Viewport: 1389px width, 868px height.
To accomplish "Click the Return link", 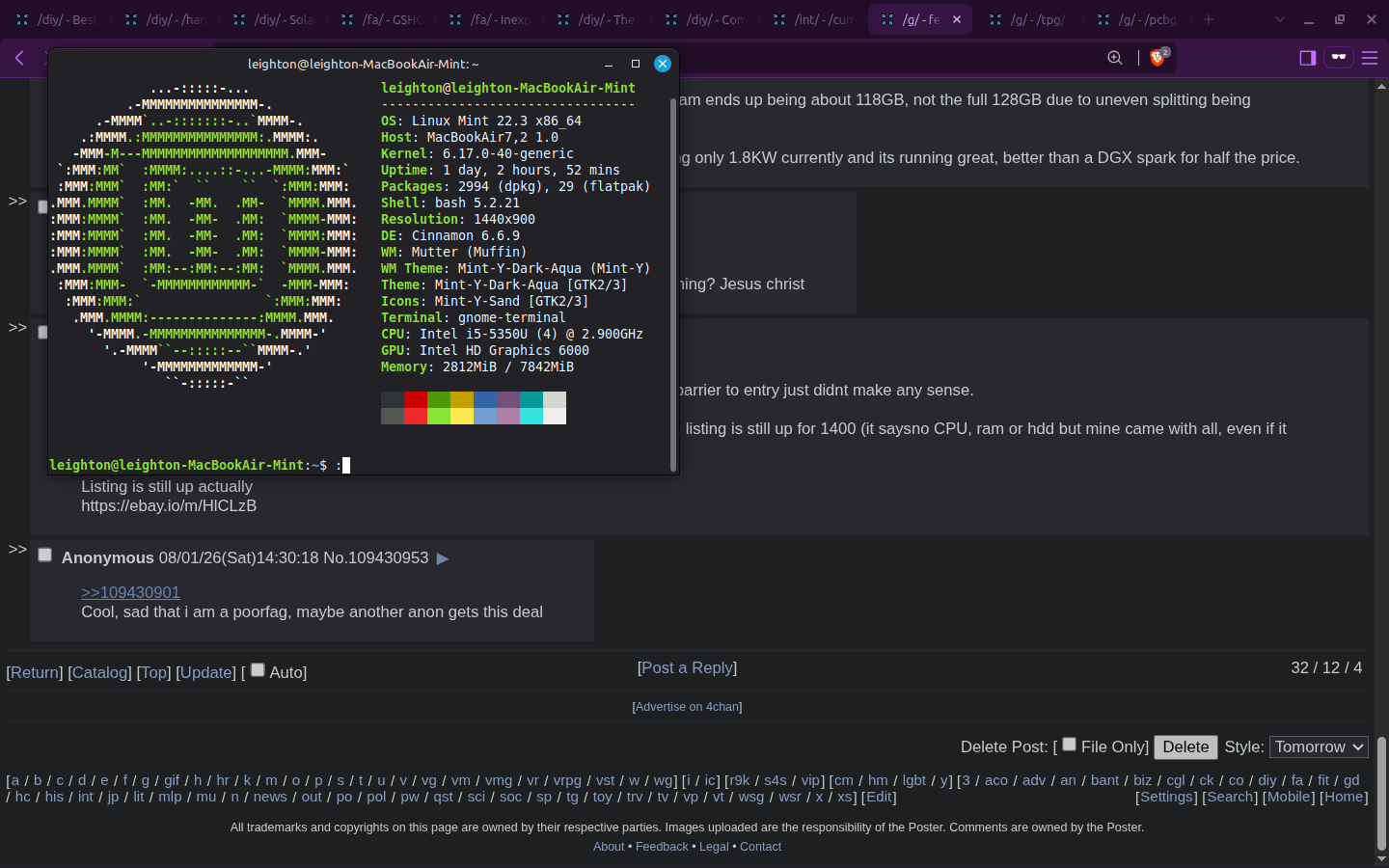I will [x=35, y=672].
